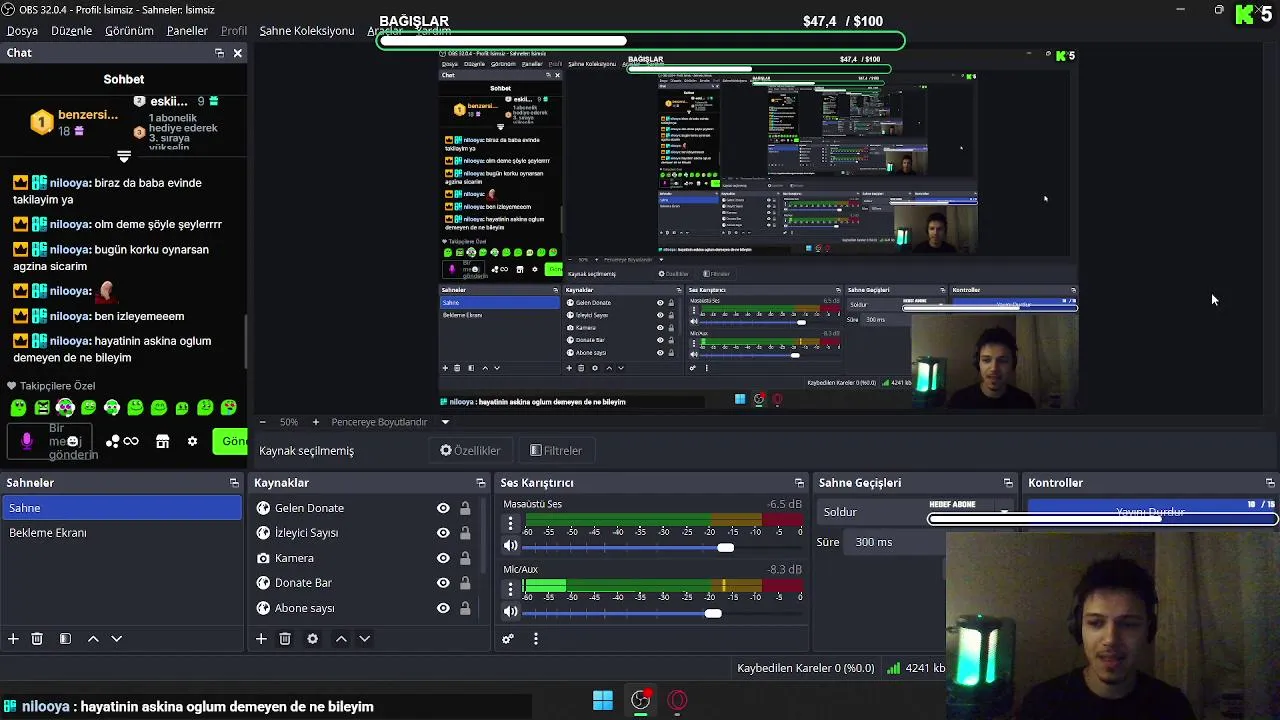Open advanced audio properties gears icon

pyautogui.click(x=508, y=639)
